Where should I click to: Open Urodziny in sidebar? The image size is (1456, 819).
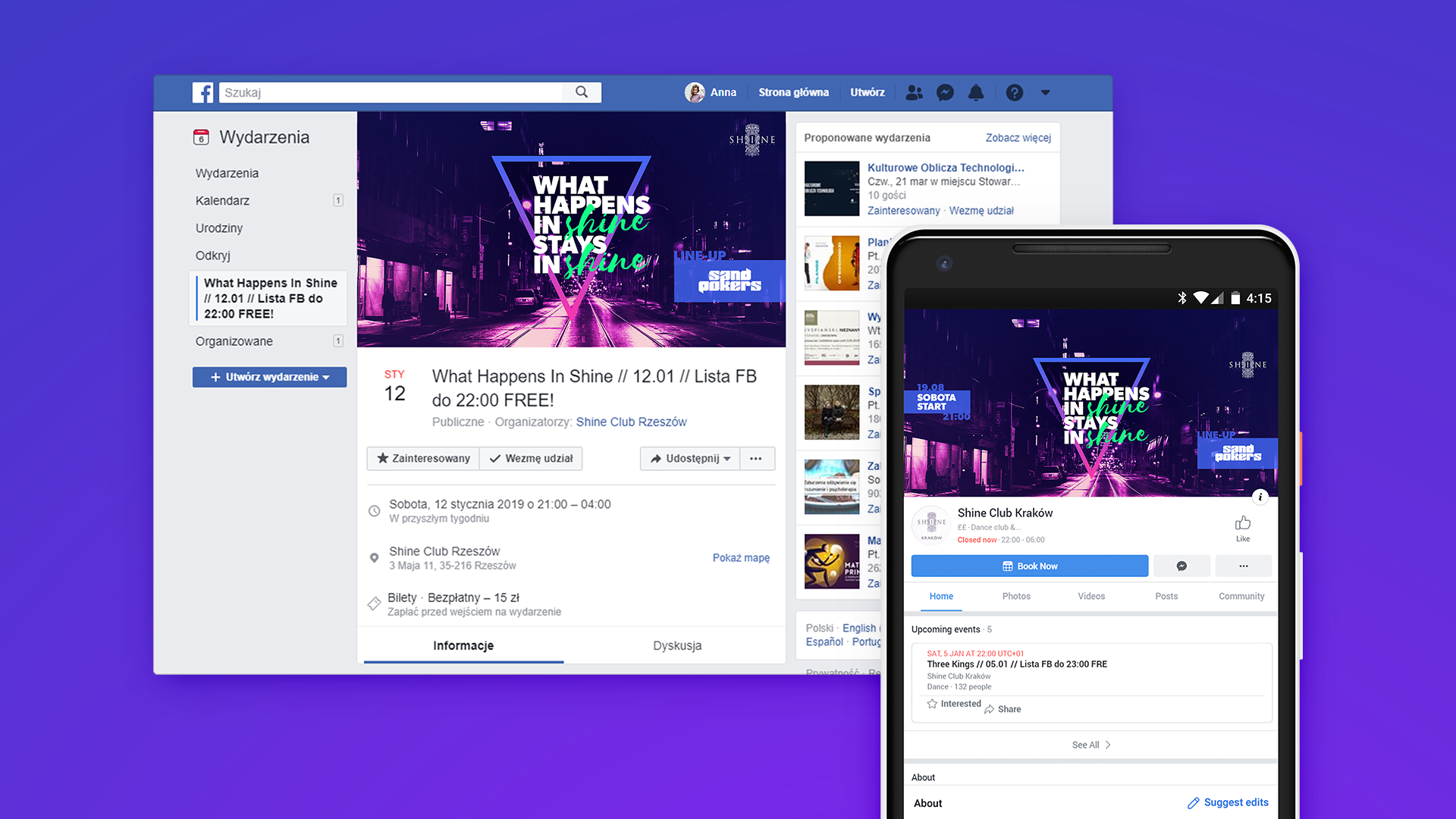(219, 228)
